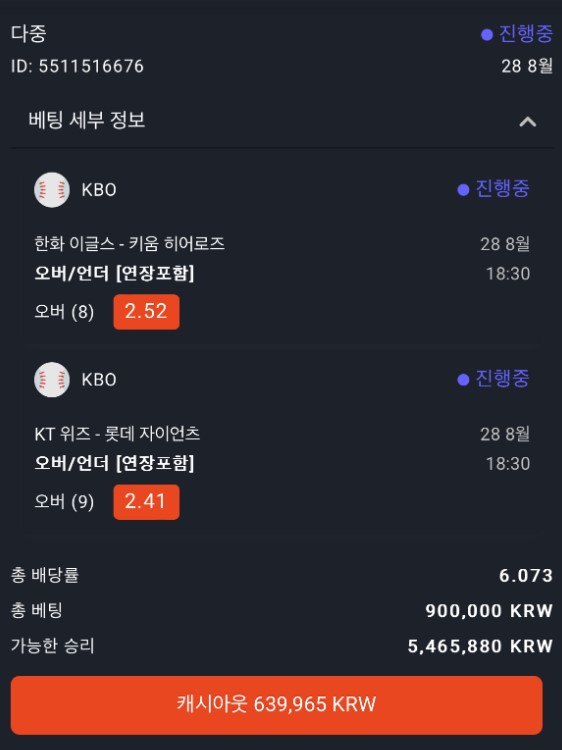Select the 2.41 odds badge

(x=146, y=502)
